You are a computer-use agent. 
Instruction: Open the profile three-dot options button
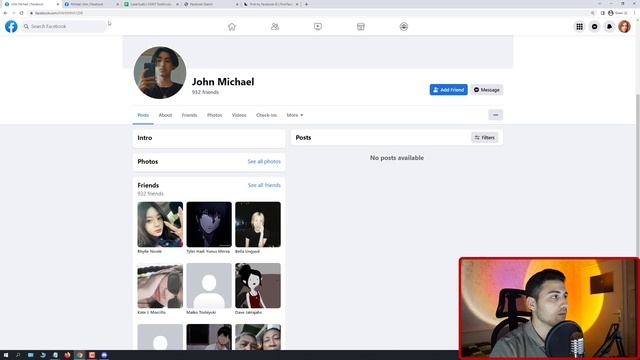point(496,115)
